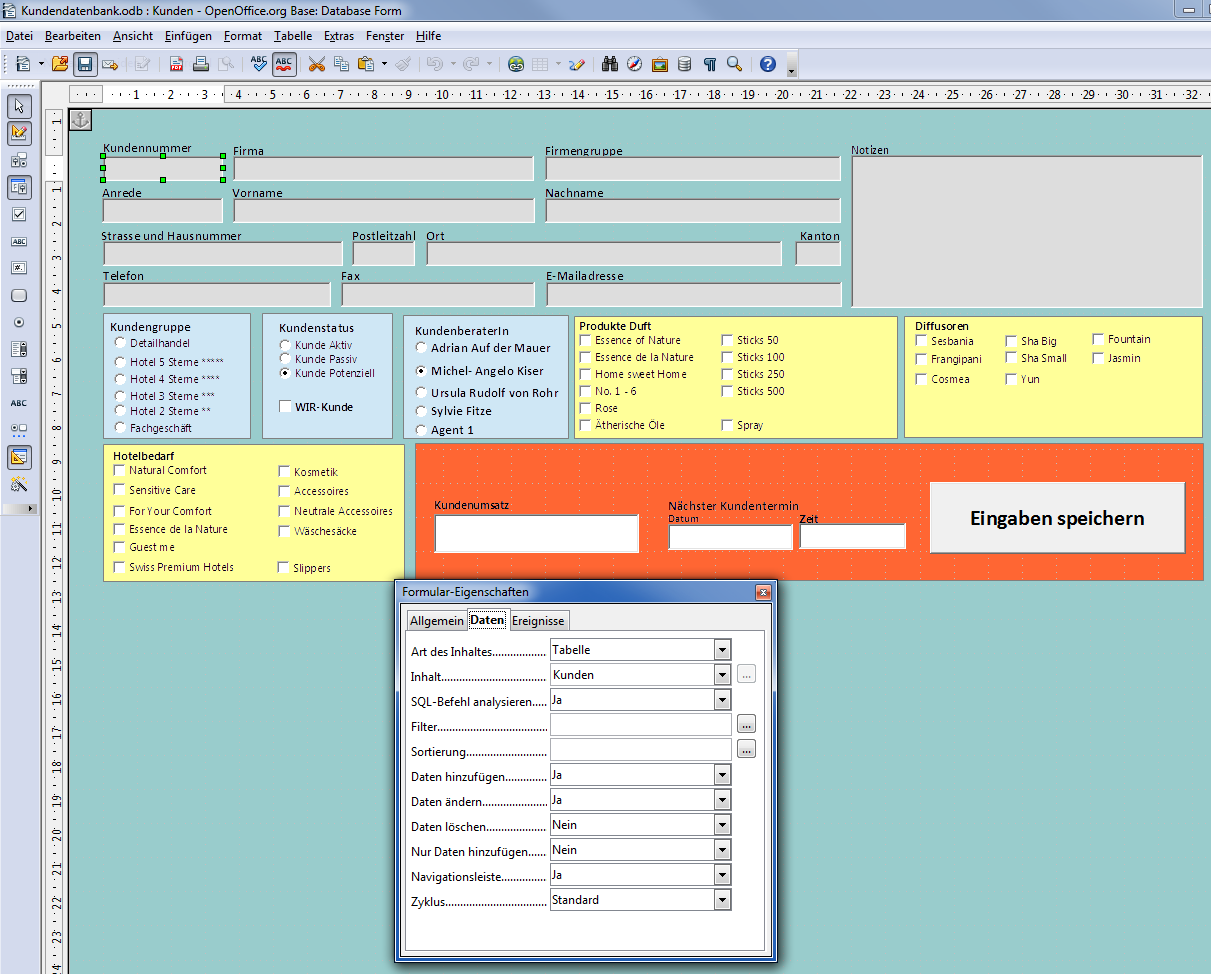Open the Daten löschen dropdown
This screenshot has width=1211, height=974.
point(723,825)
